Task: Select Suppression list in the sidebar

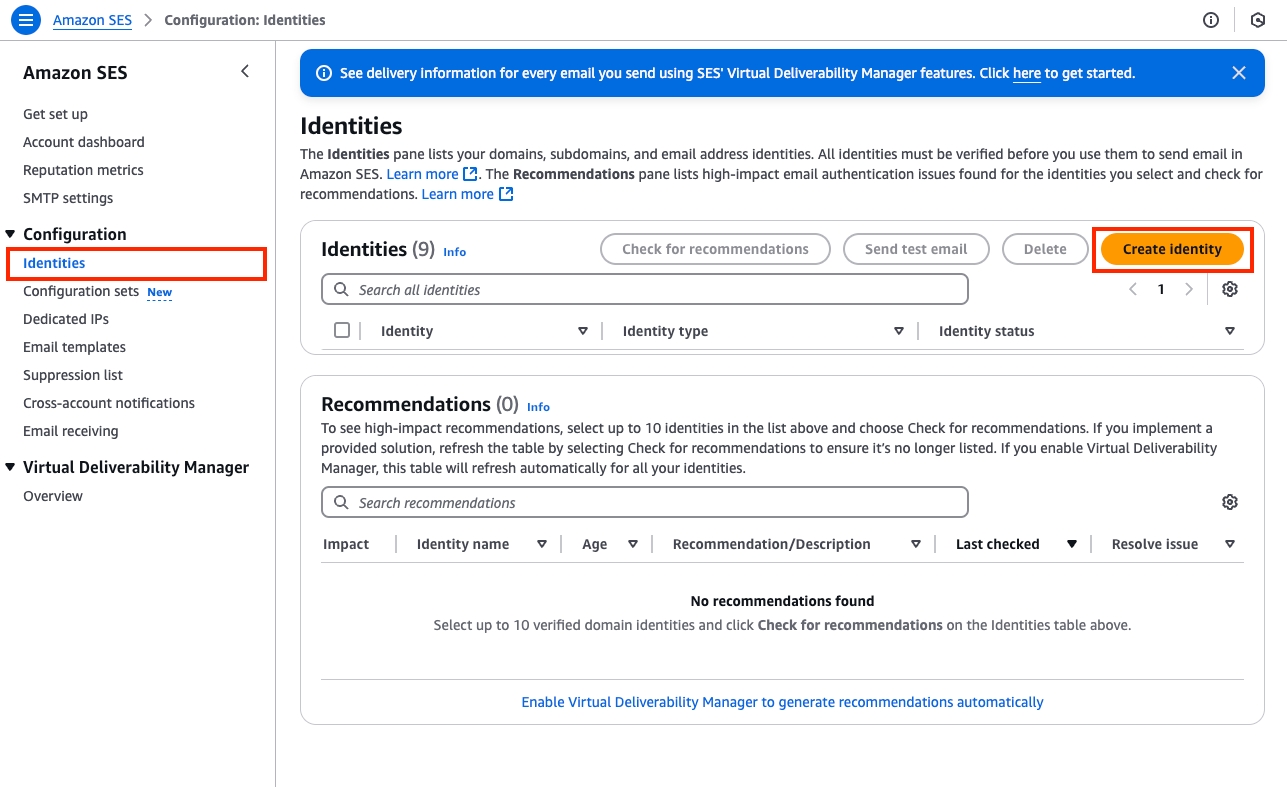Action: (73, 375)
